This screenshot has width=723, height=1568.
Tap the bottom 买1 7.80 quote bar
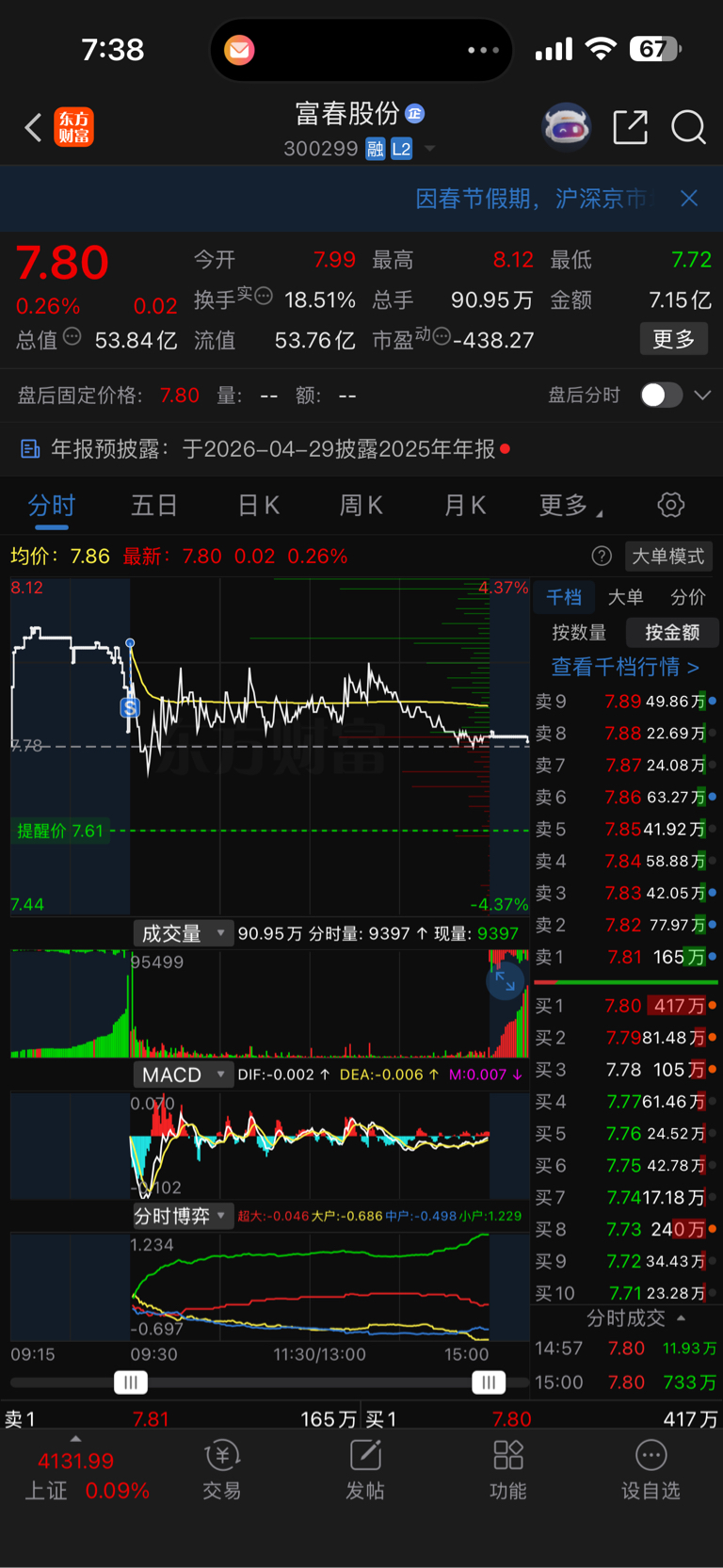point(542,1419)
